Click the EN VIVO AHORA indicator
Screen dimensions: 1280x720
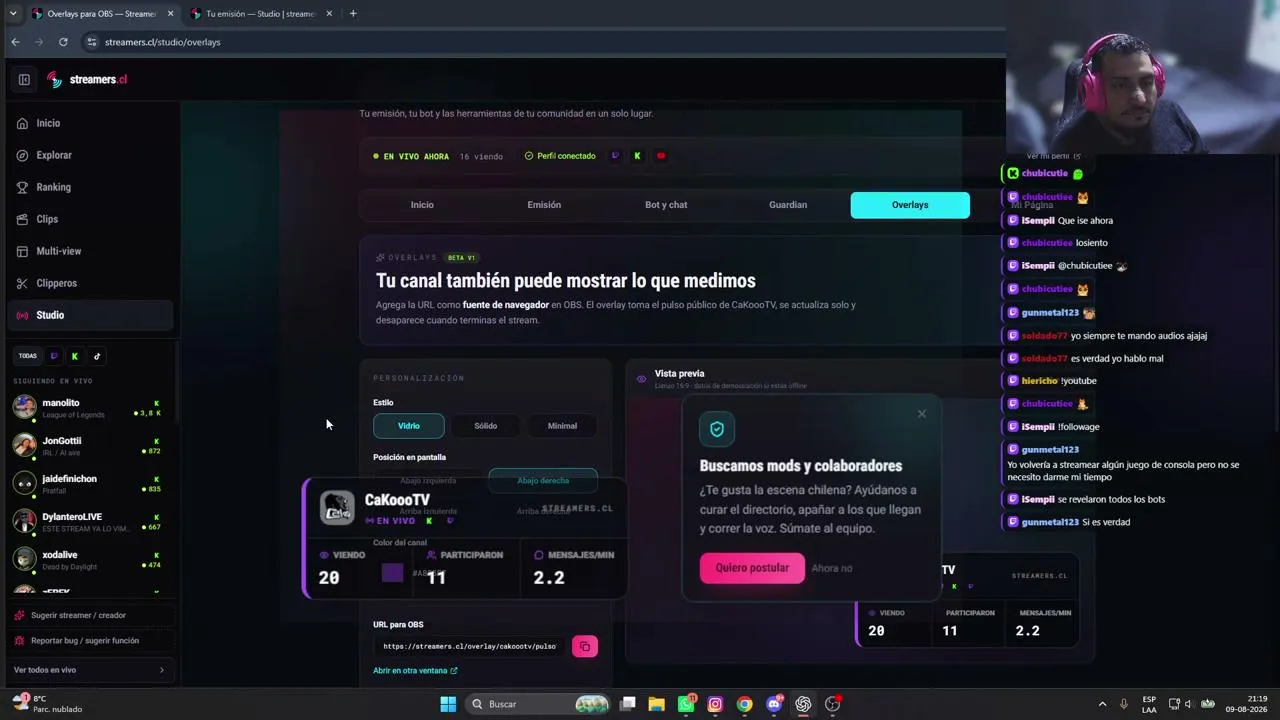[x=411, y=156]
